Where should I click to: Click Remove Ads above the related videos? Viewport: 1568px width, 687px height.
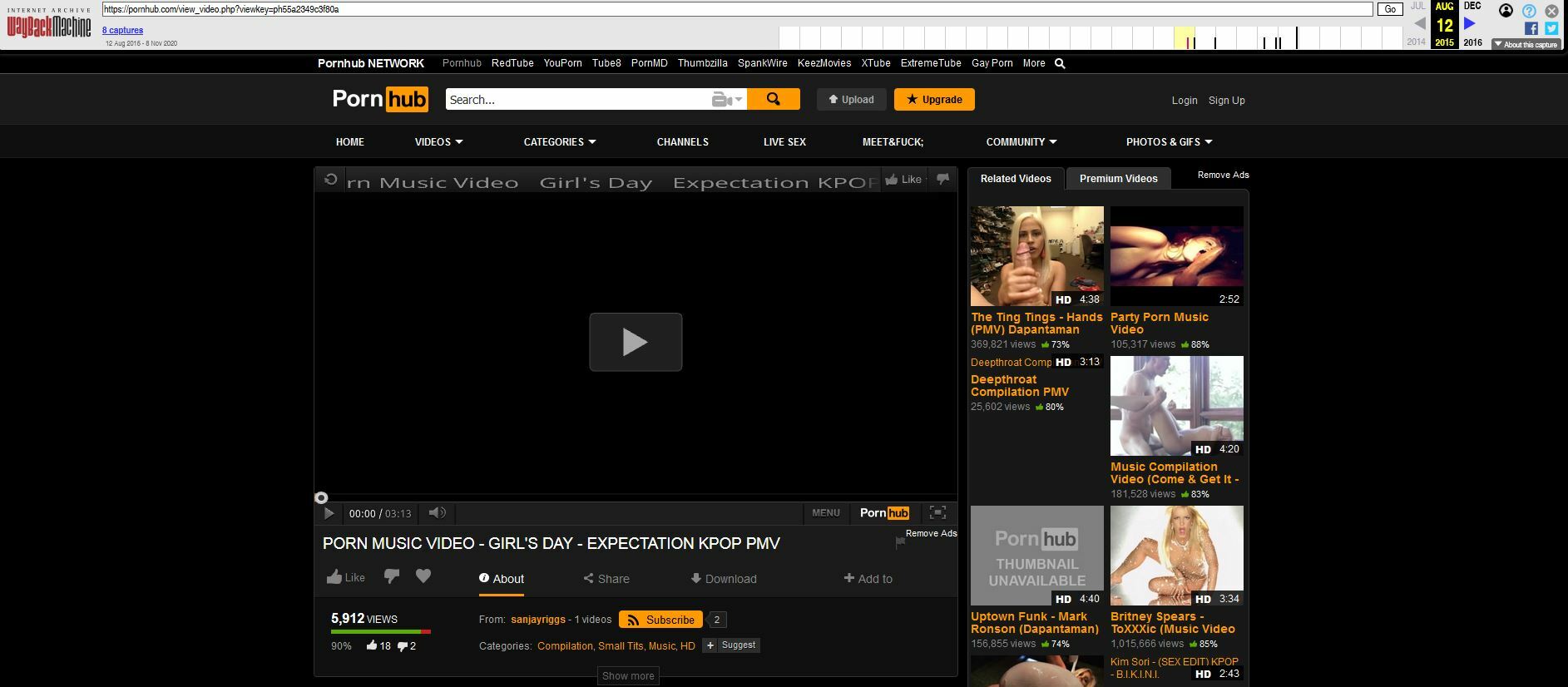[x=1224, y=175]
